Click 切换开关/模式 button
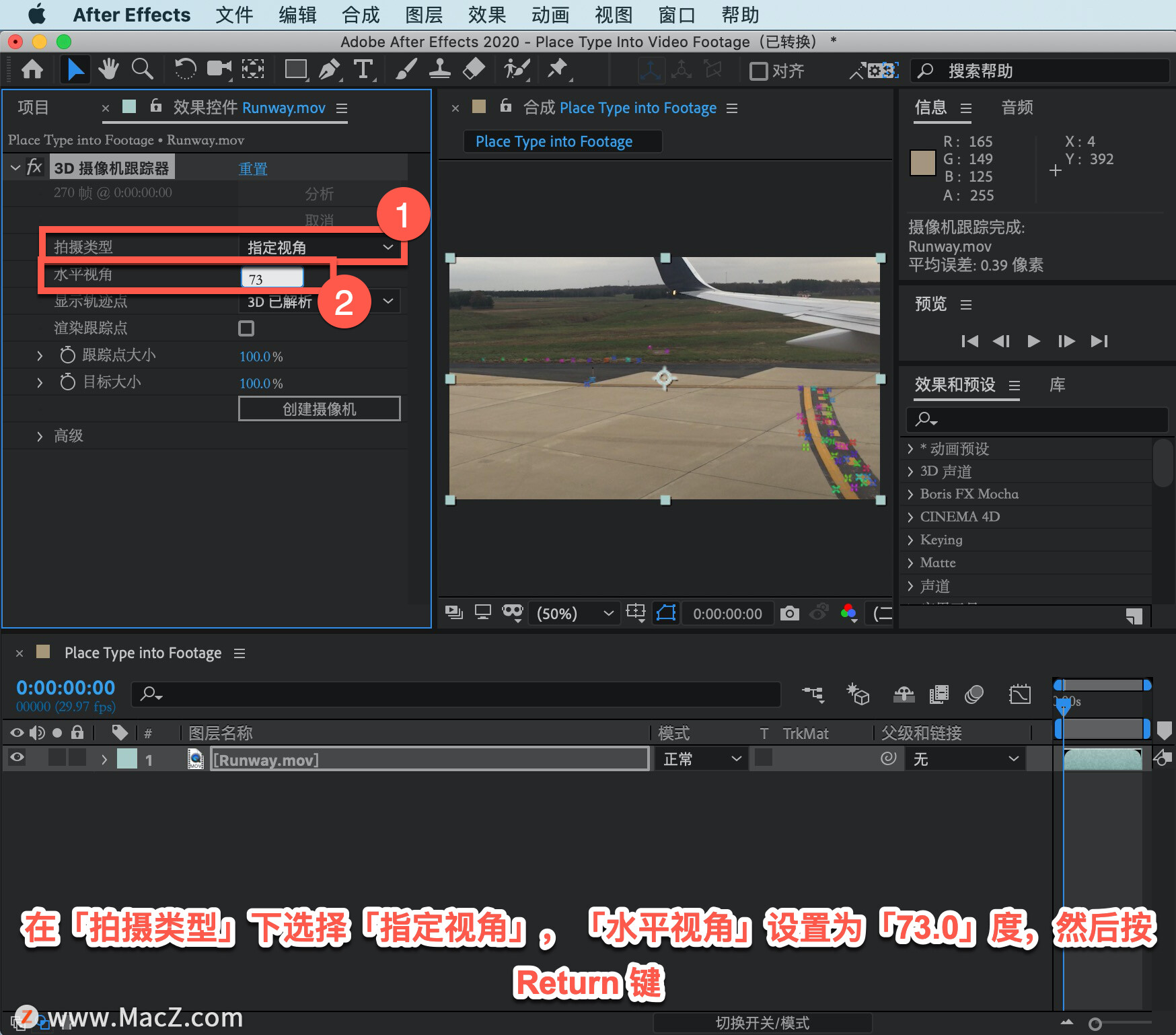Screen dimensions: 1176x1035 [762, 1023]
